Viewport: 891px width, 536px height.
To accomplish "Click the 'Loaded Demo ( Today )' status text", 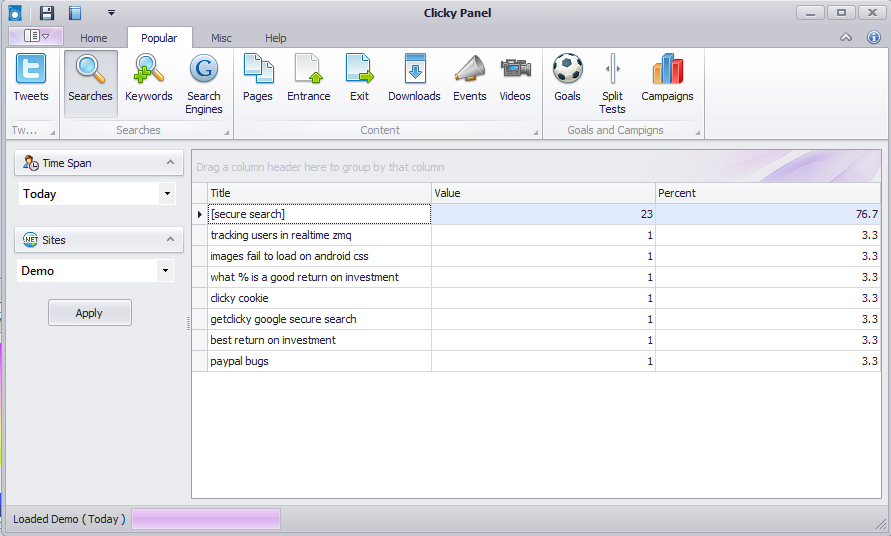I will (69, 519).
